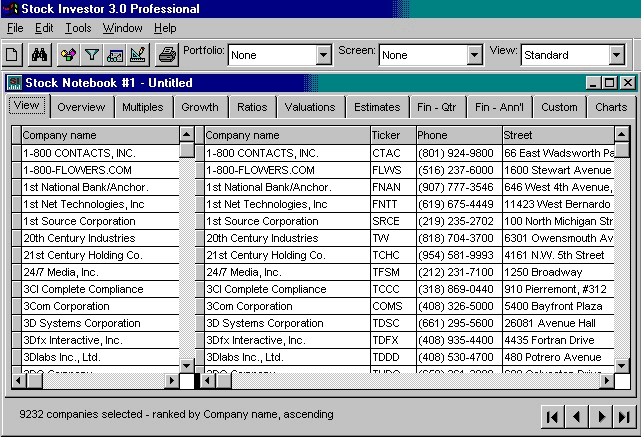Click left pane horizontal scroll right arrow

(172, 381)
